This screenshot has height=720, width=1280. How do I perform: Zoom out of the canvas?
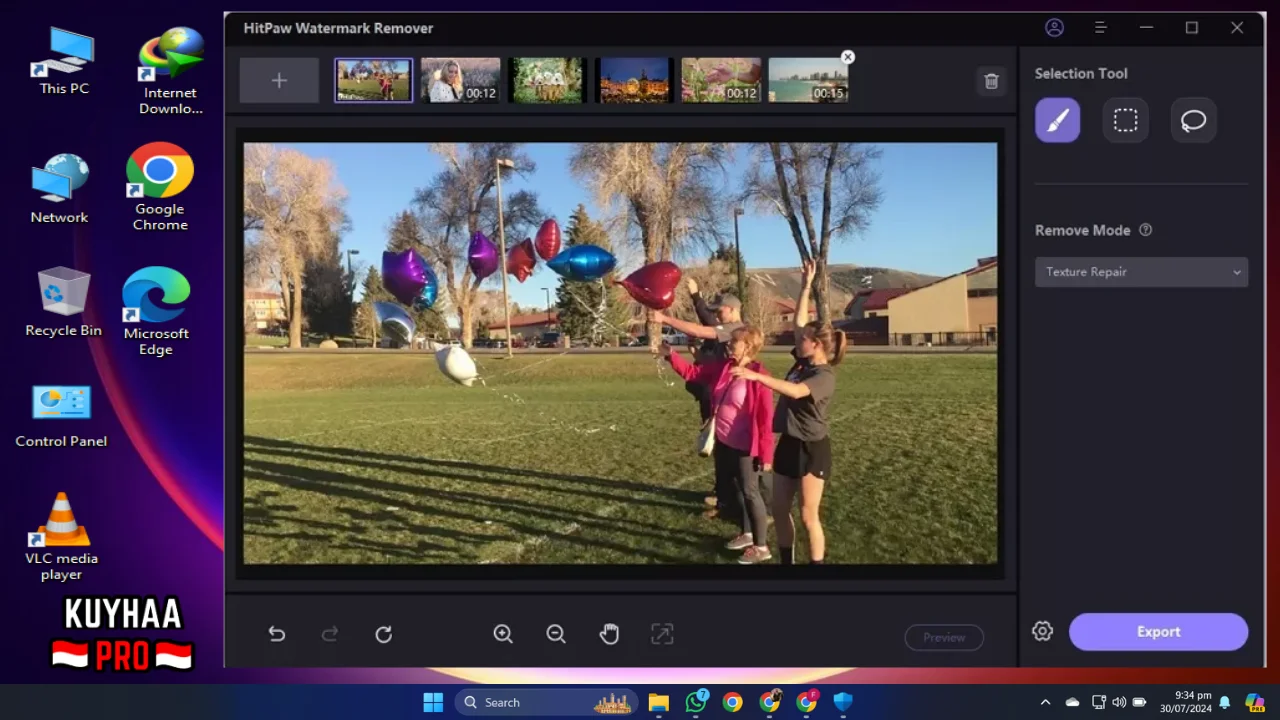[556, 634]
